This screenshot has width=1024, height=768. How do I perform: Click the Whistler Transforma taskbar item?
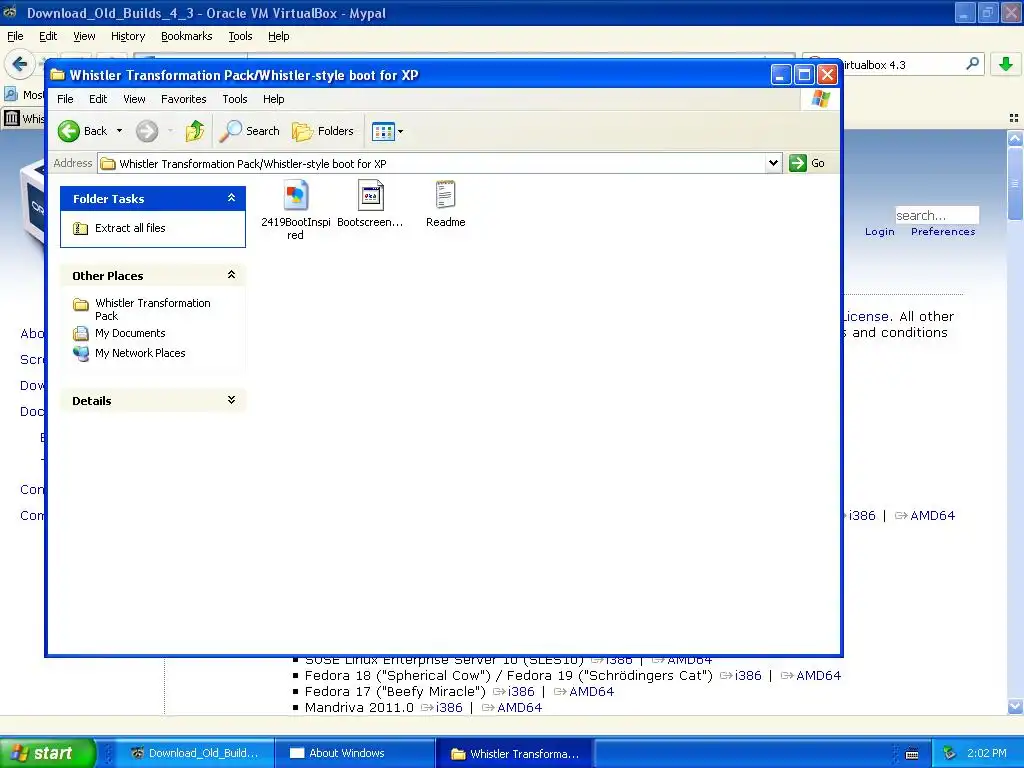pos(513,753)
